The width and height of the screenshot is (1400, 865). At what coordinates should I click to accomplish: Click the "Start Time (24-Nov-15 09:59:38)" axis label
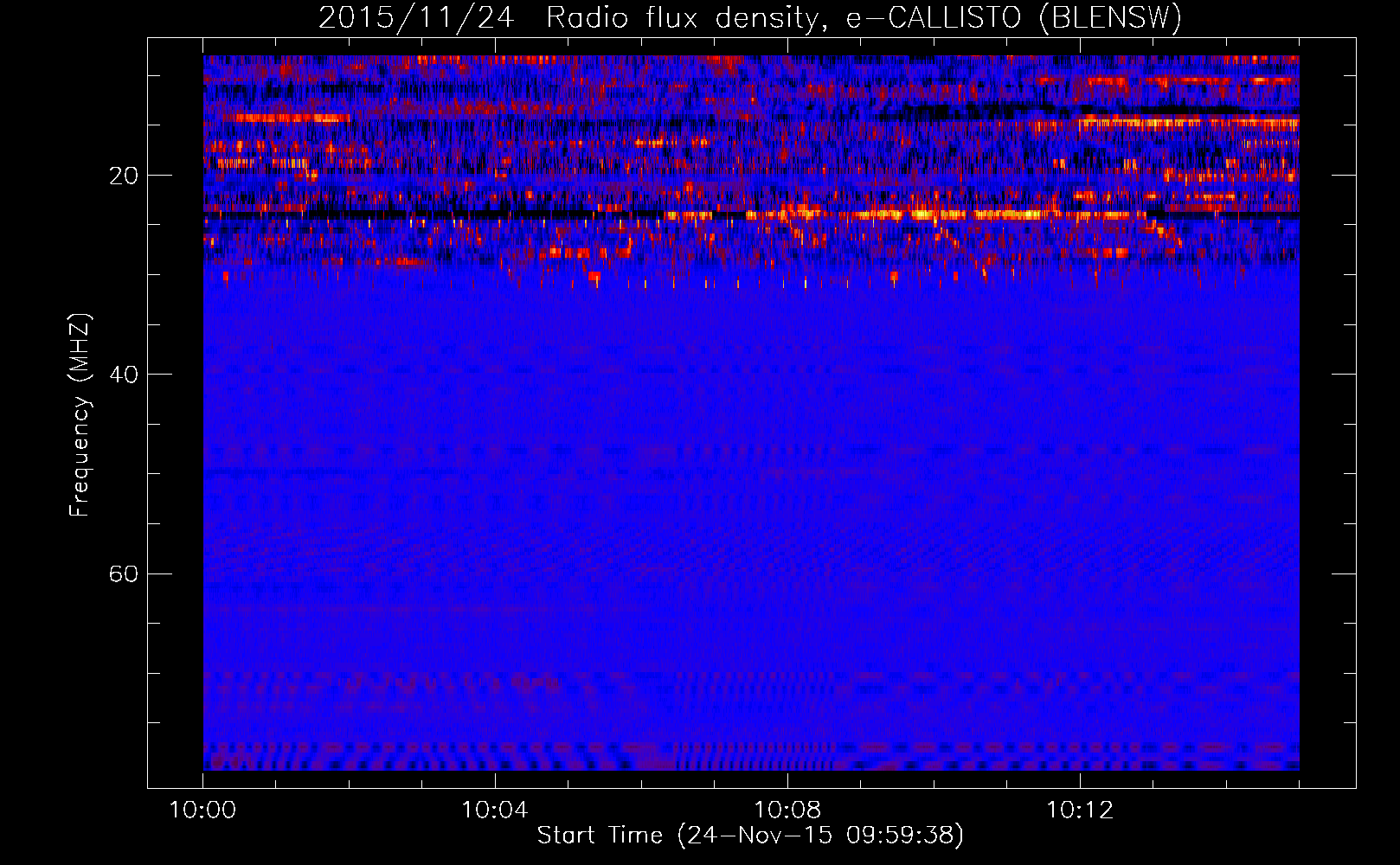click(x=750, y=836)
